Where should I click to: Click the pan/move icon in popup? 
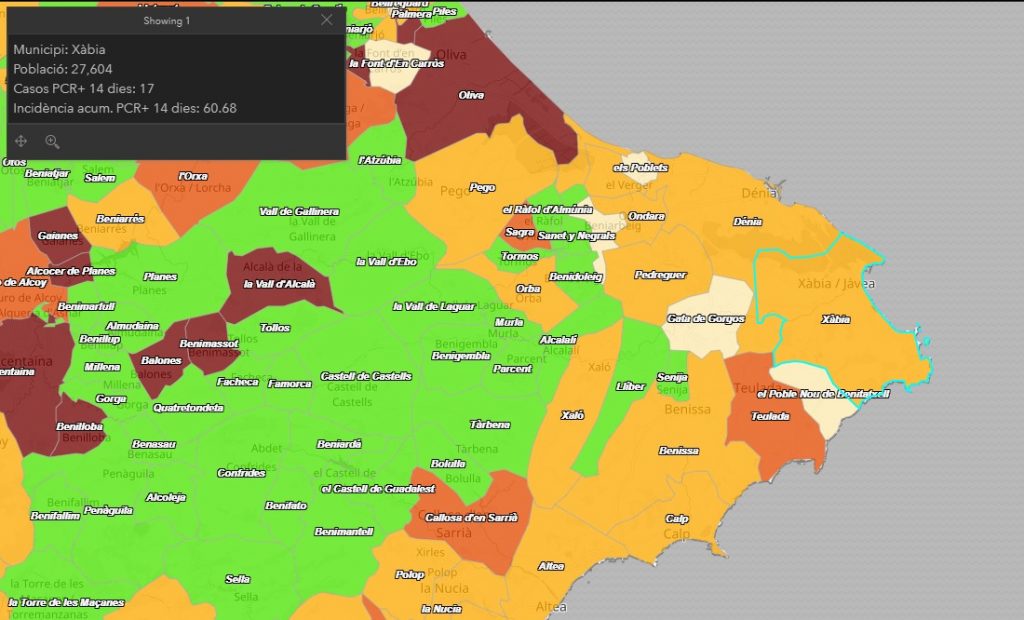(x=22, y=142)
